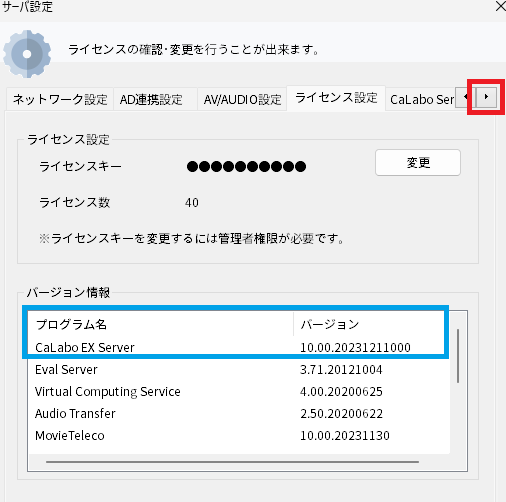Select the Virtual Computing Service row
Viewport: 506px width, 502px height.
(239, 391)
